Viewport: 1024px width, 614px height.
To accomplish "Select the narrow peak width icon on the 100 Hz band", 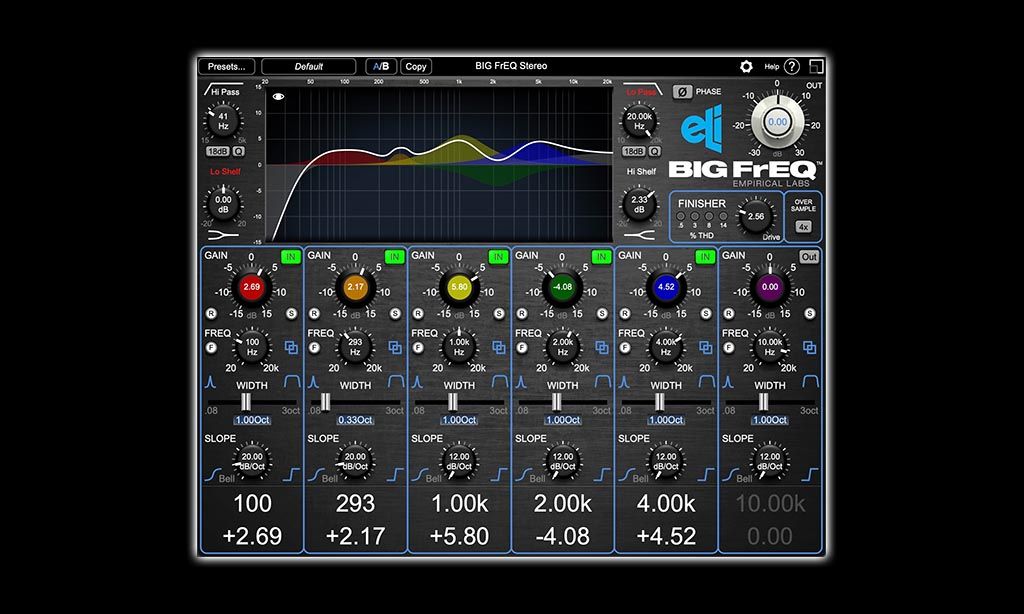I will click(x=210, y=381).
